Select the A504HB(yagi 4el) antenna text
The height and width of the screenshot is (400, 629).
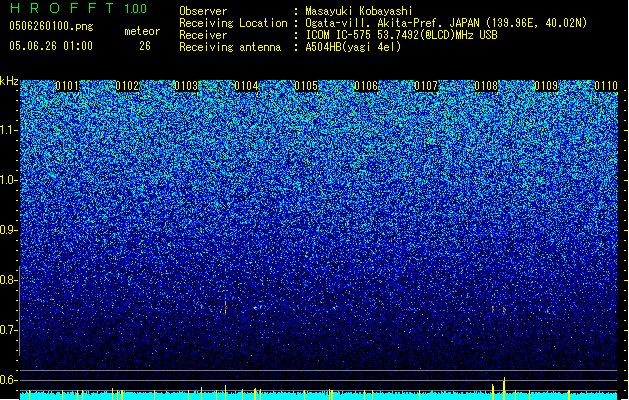click(353, 47)
